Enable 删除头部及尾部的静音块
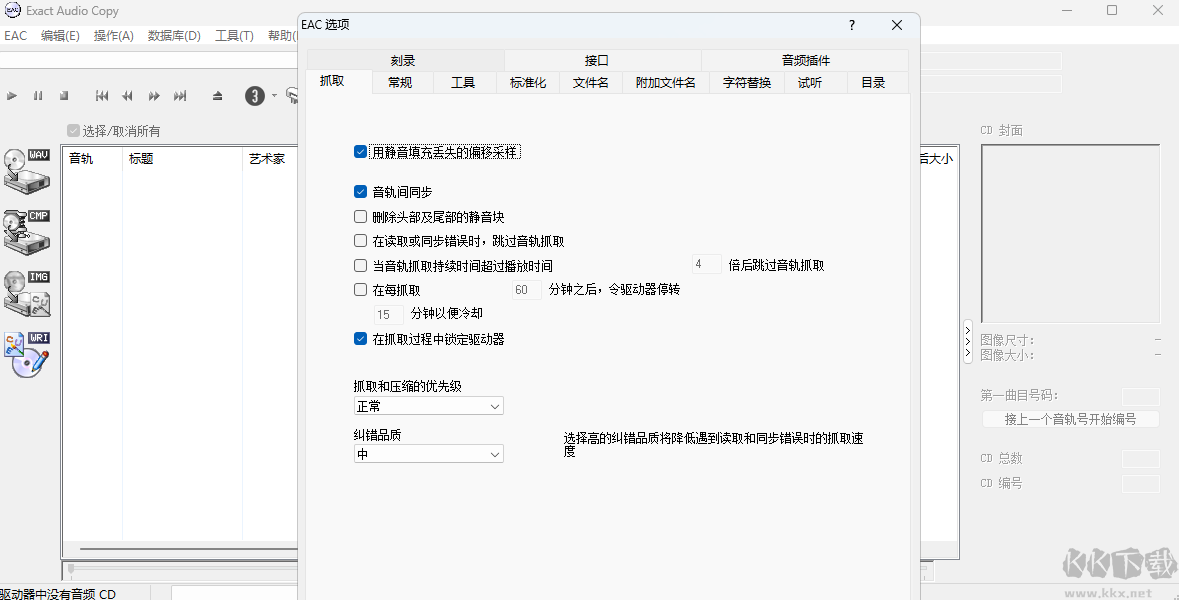Image resolution: width=1179 pixels, height=600 pixels. pyautogui.click(x=360, y=216)
